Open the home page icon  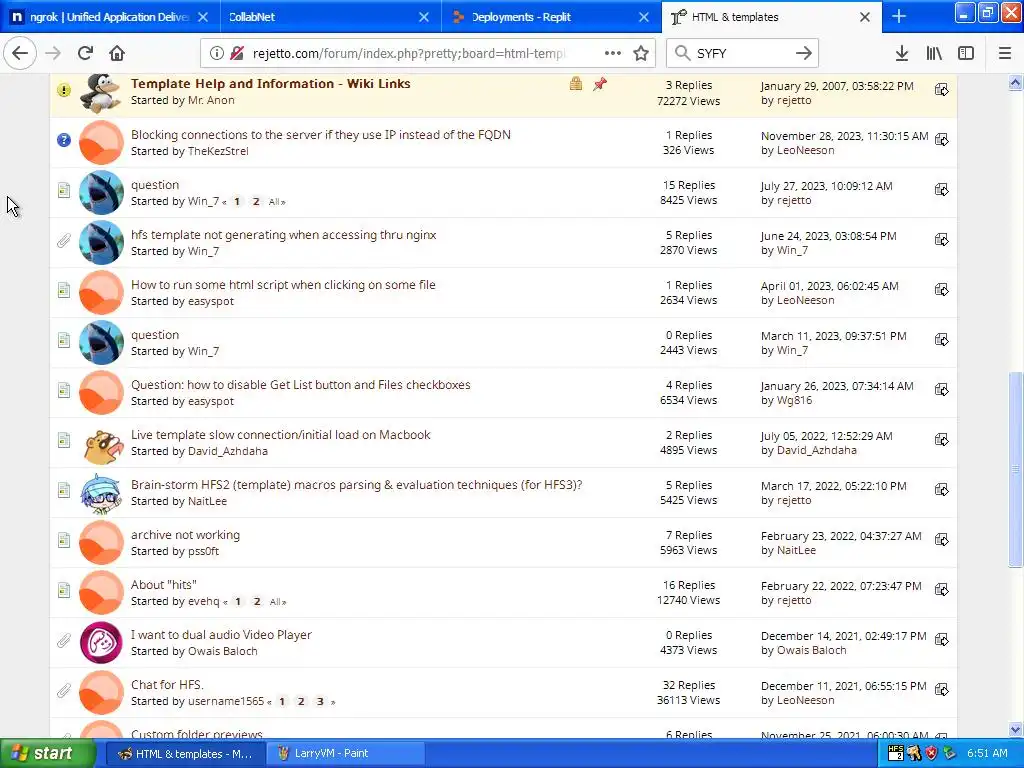click(x=117, y=54)
